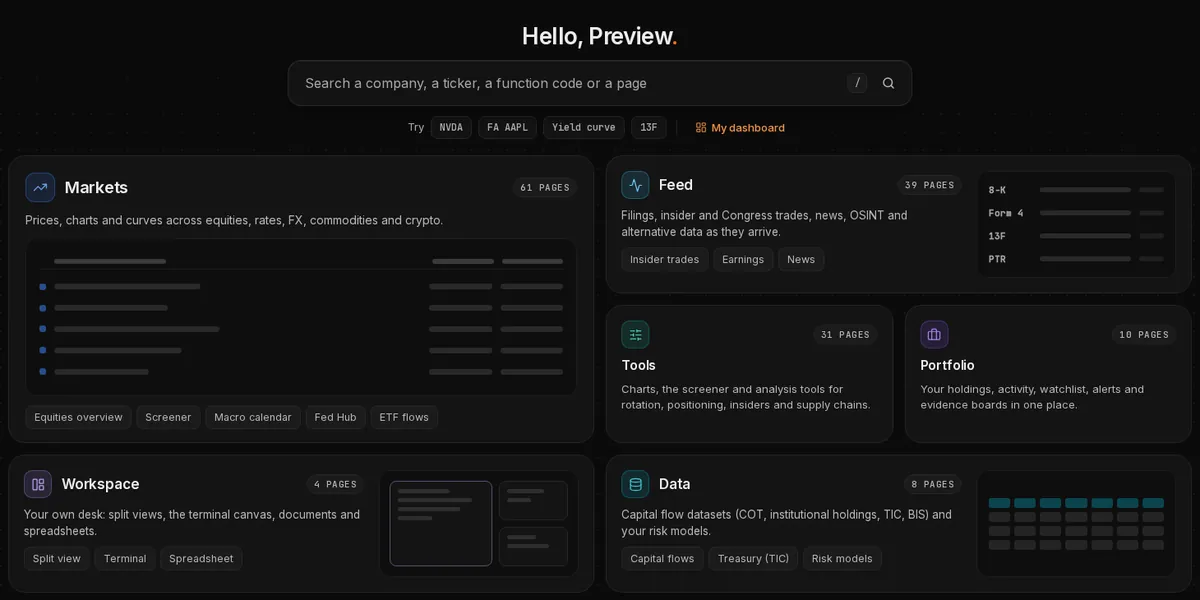Viewport: 1200px width, 600px height.
Task: Open the Fed Hub chip
Action: (335, 417)
